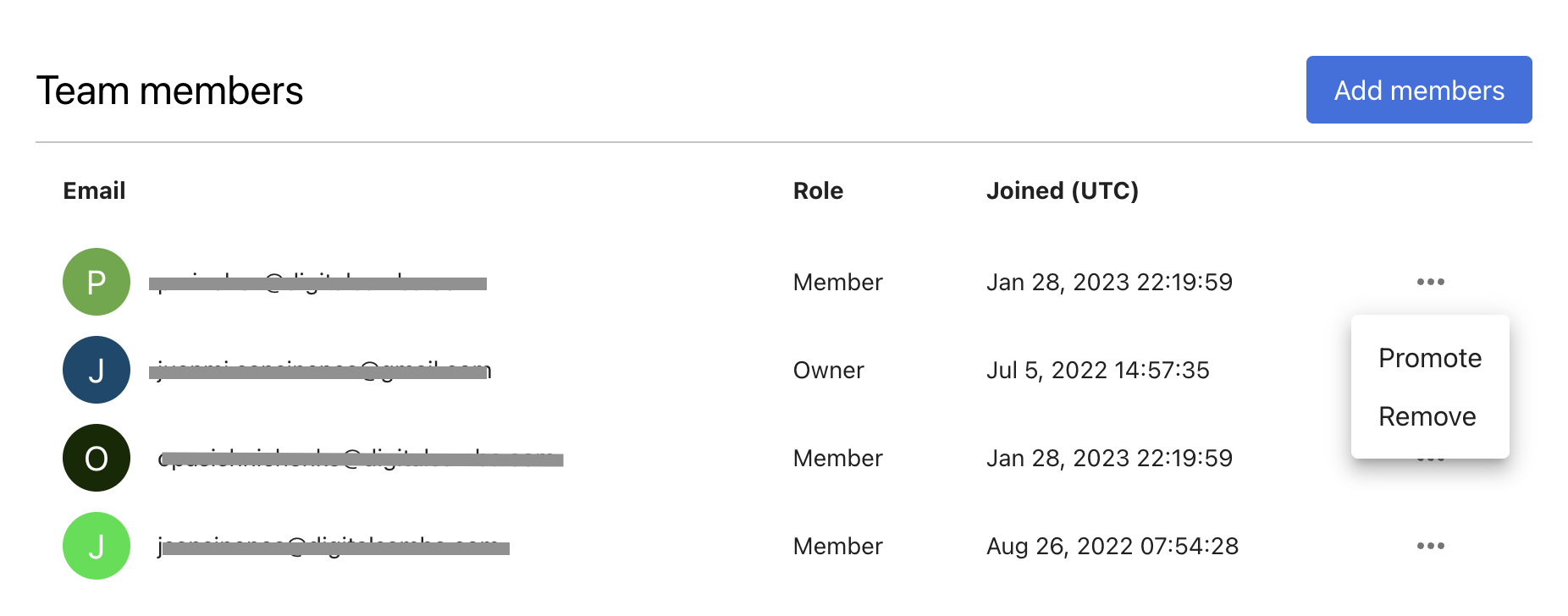Click the email beside the light green J avatar
This screenshot has width=1568, height=616.
[334, 547]
